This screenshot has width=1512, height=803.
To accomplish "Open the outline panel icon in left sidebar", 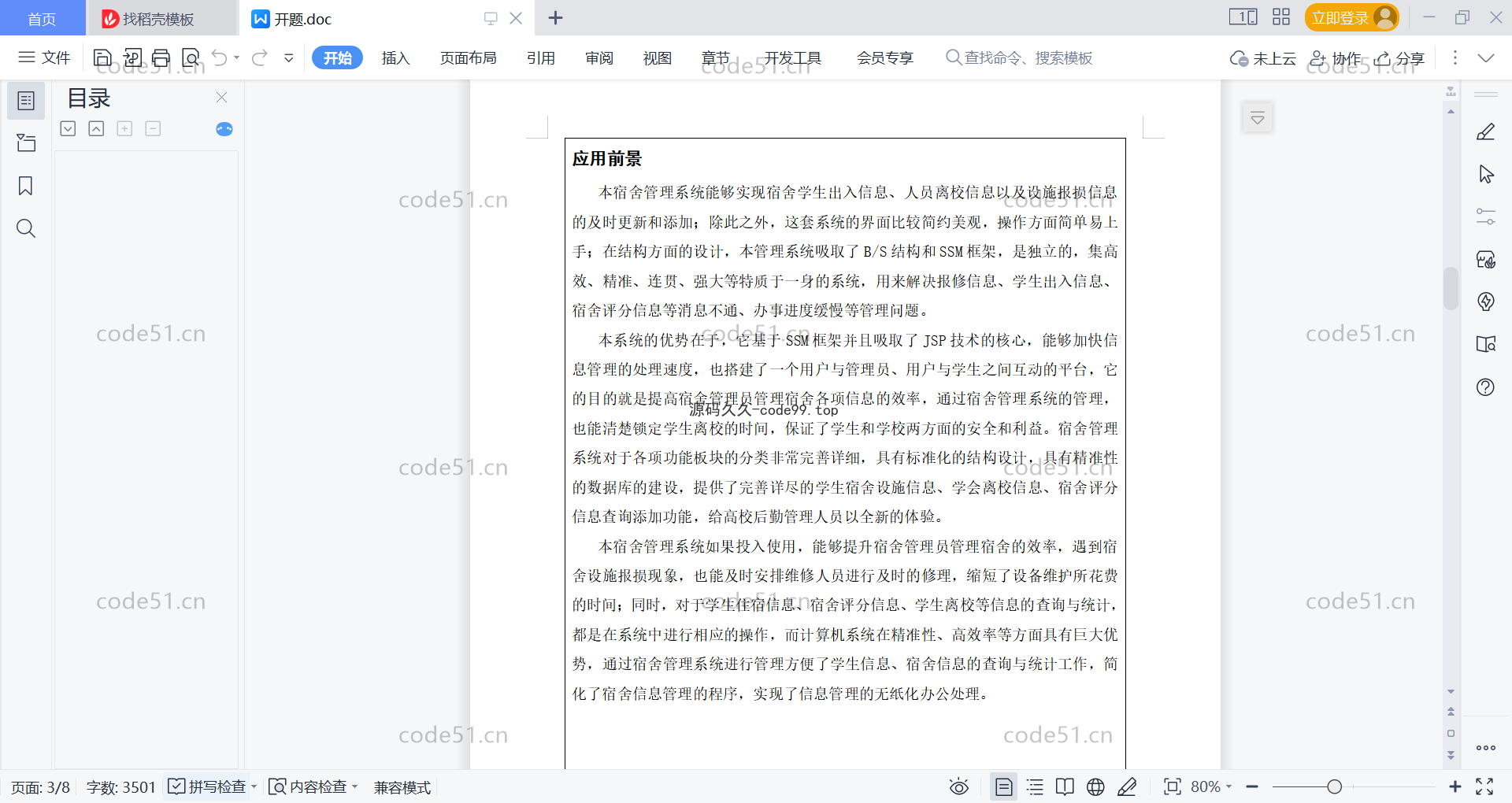I will coord(26,101).
